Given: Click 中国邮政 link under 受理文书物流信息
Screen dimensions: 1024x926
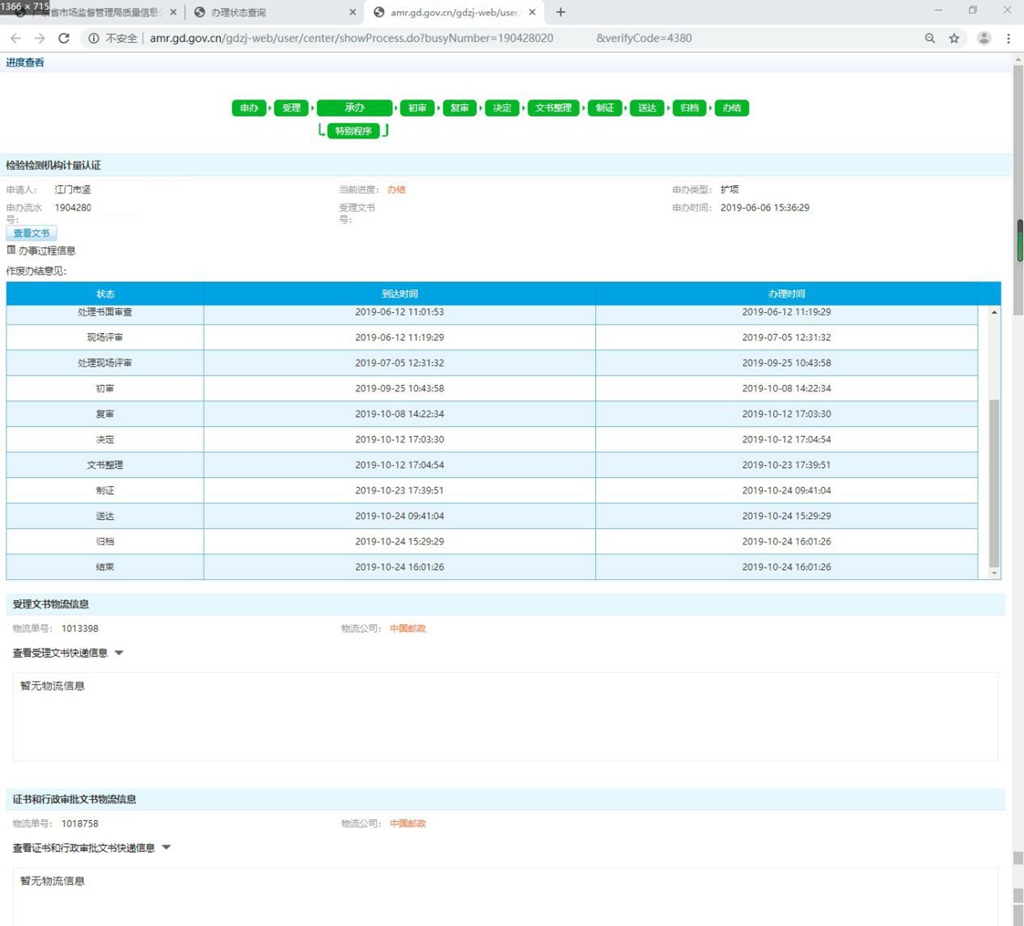Looking at the screenshot, I should point(408,629).
